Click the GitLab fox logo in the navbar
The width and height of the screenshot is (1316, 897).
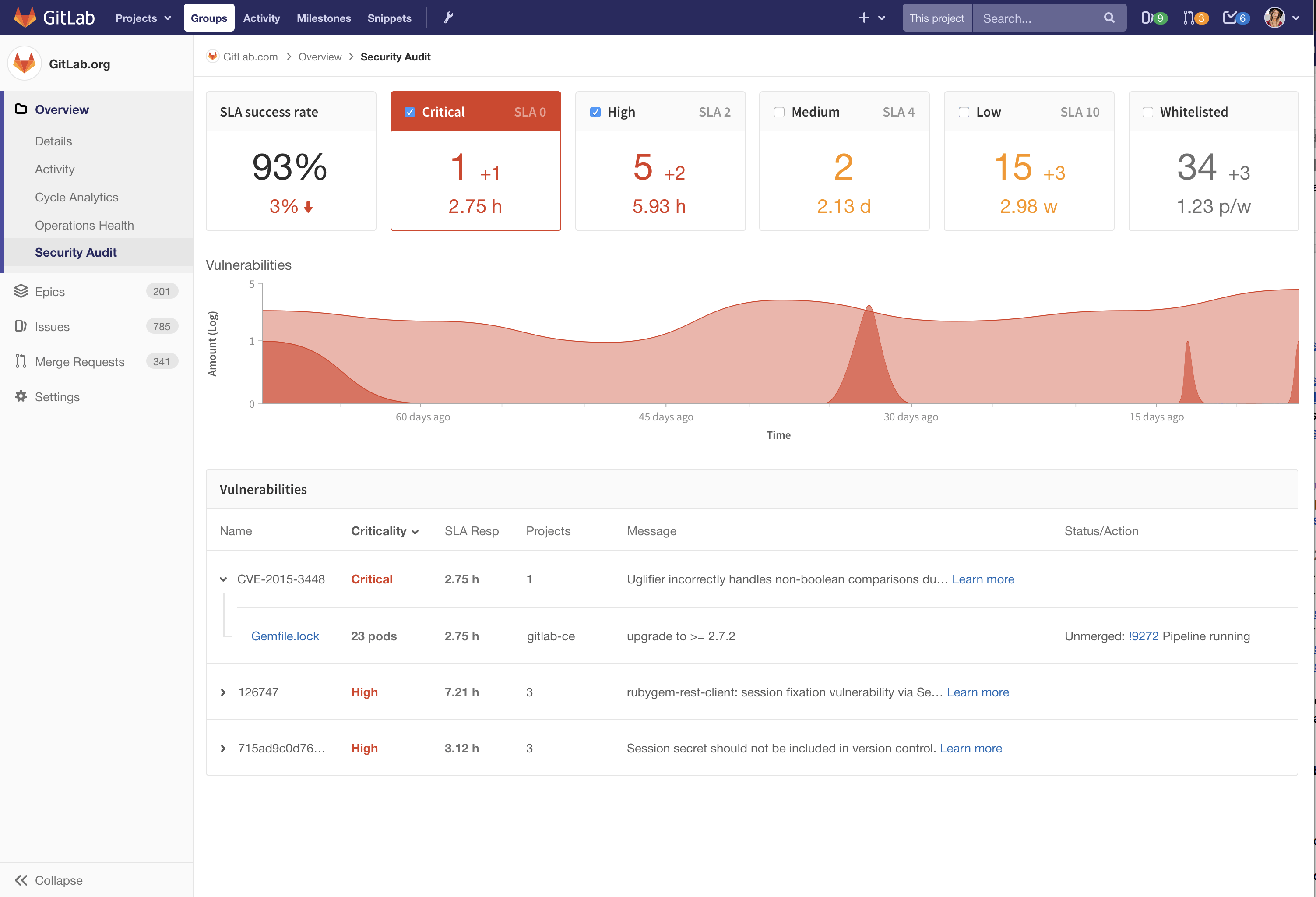(x=25, y=18)
